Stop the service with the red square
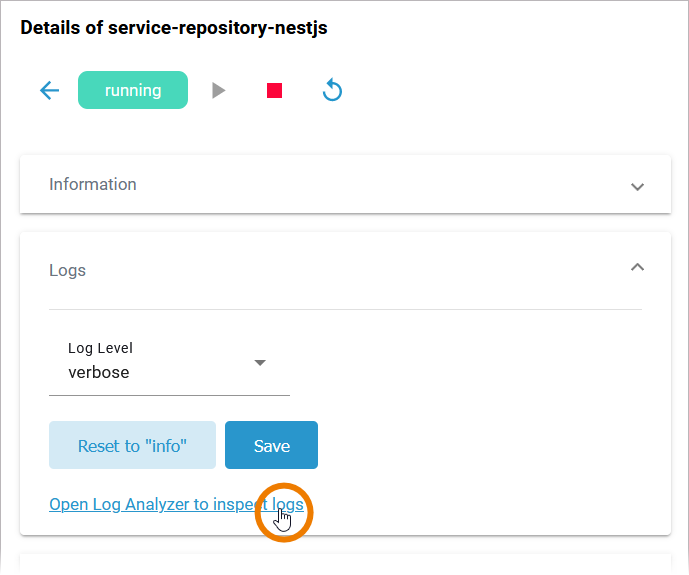Image resolution: width=689 pixels, height=575 pixels. pyautogui.click(x=275, y=91)
